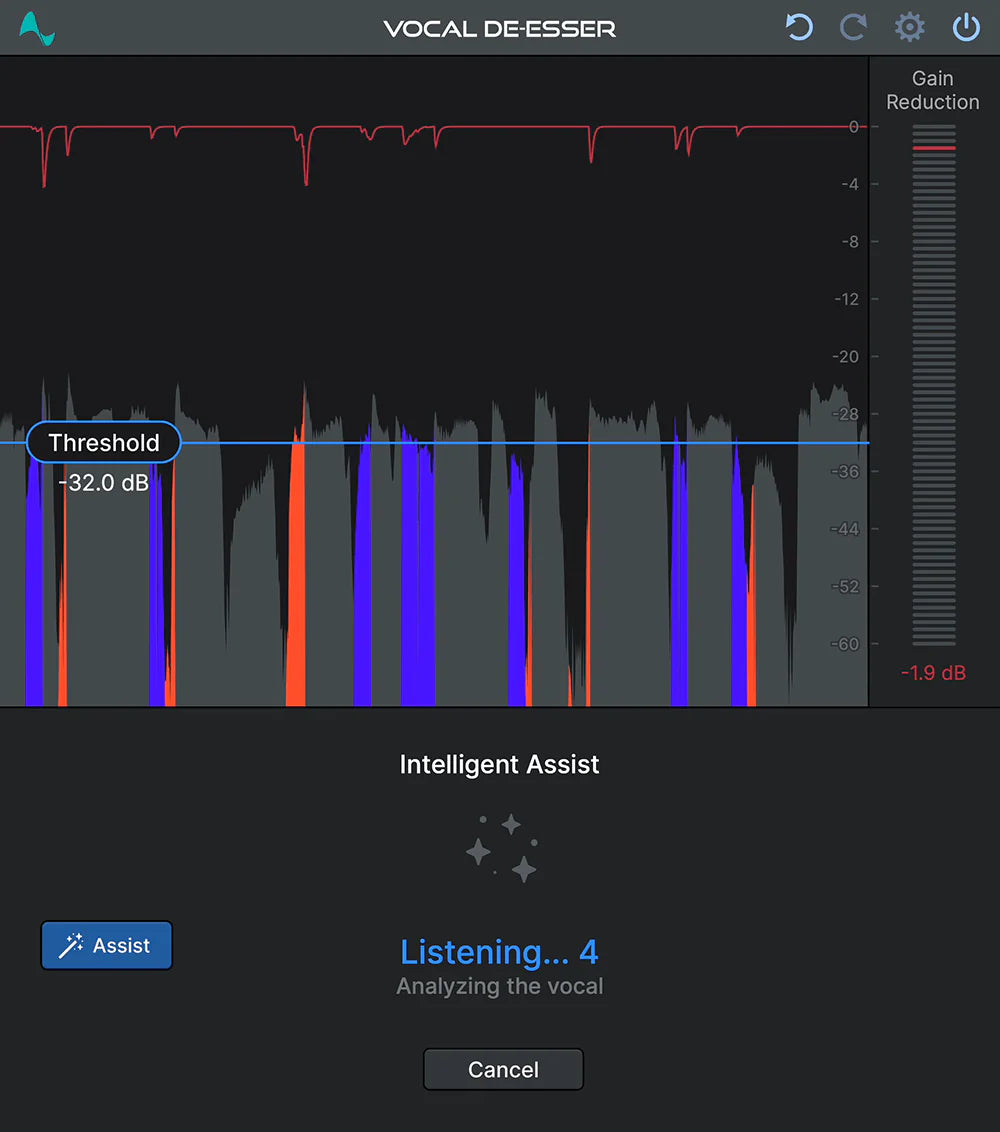Image resolution: width=1000 pixels, height=1132 pixels.
Task: Click the redo arrow icon
Action: coord(853,27)
